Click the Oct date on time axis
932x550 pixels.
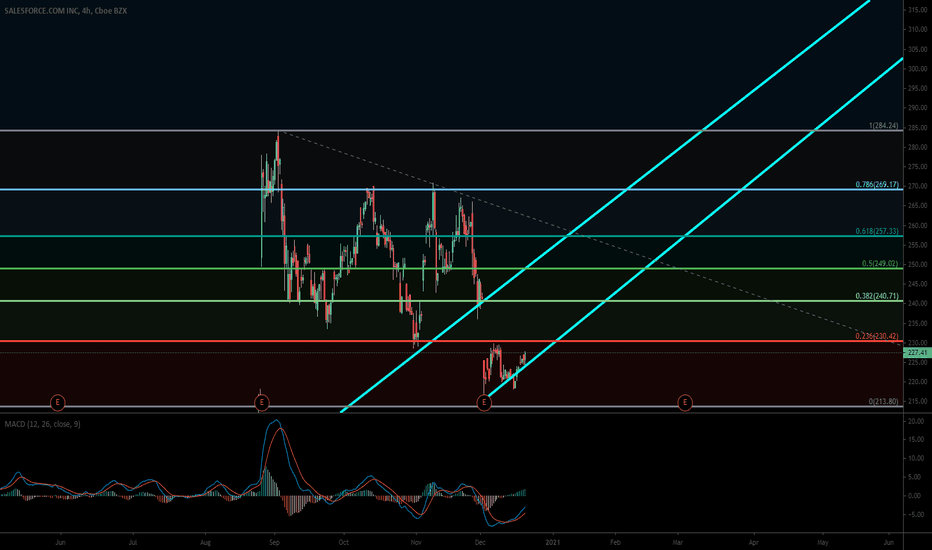click(x=343, y=542)
